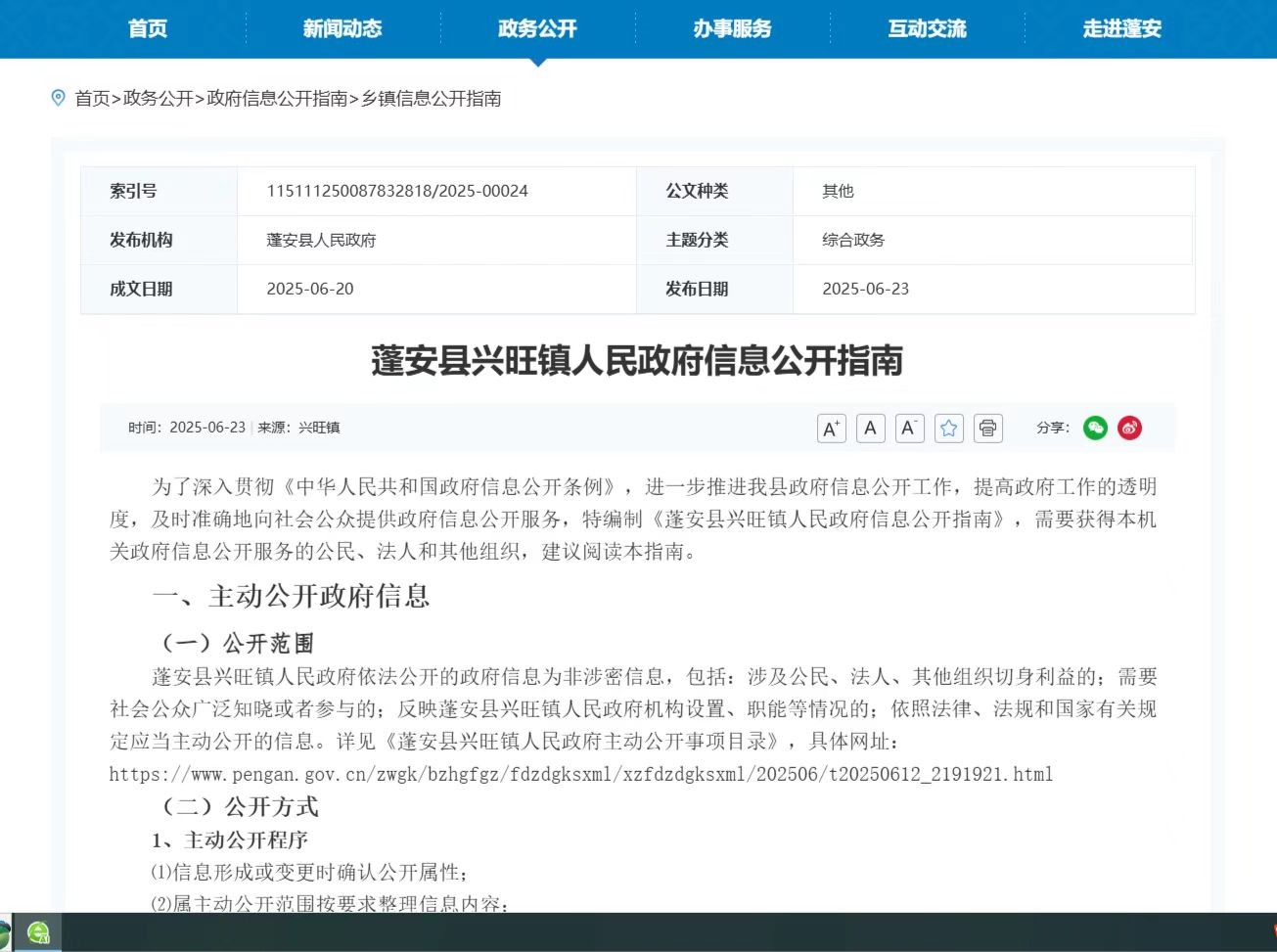Go to 政务公开 in breadcrumb

159,99
